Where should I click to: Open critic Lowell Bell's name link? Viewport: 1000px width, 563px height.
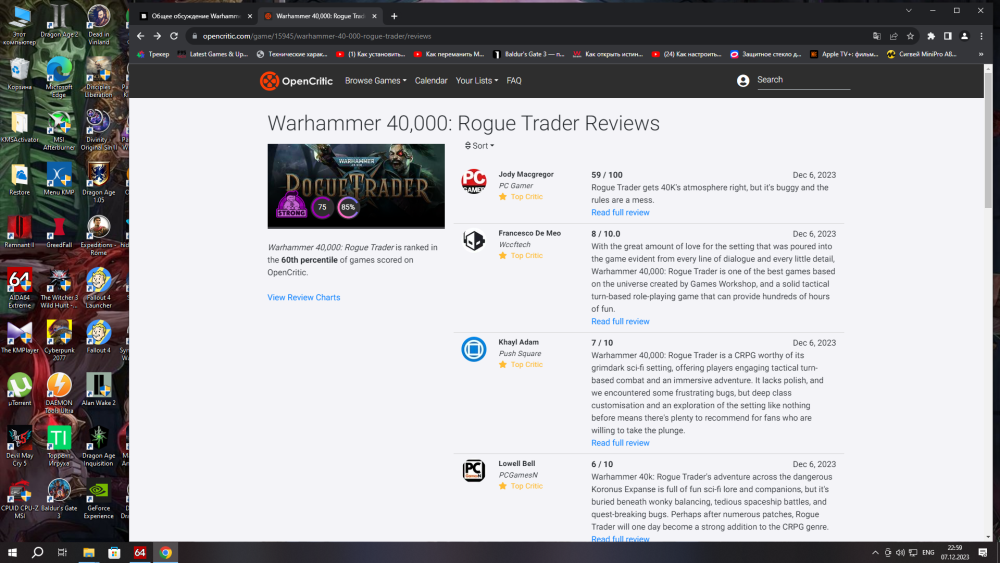coord(517,464)
